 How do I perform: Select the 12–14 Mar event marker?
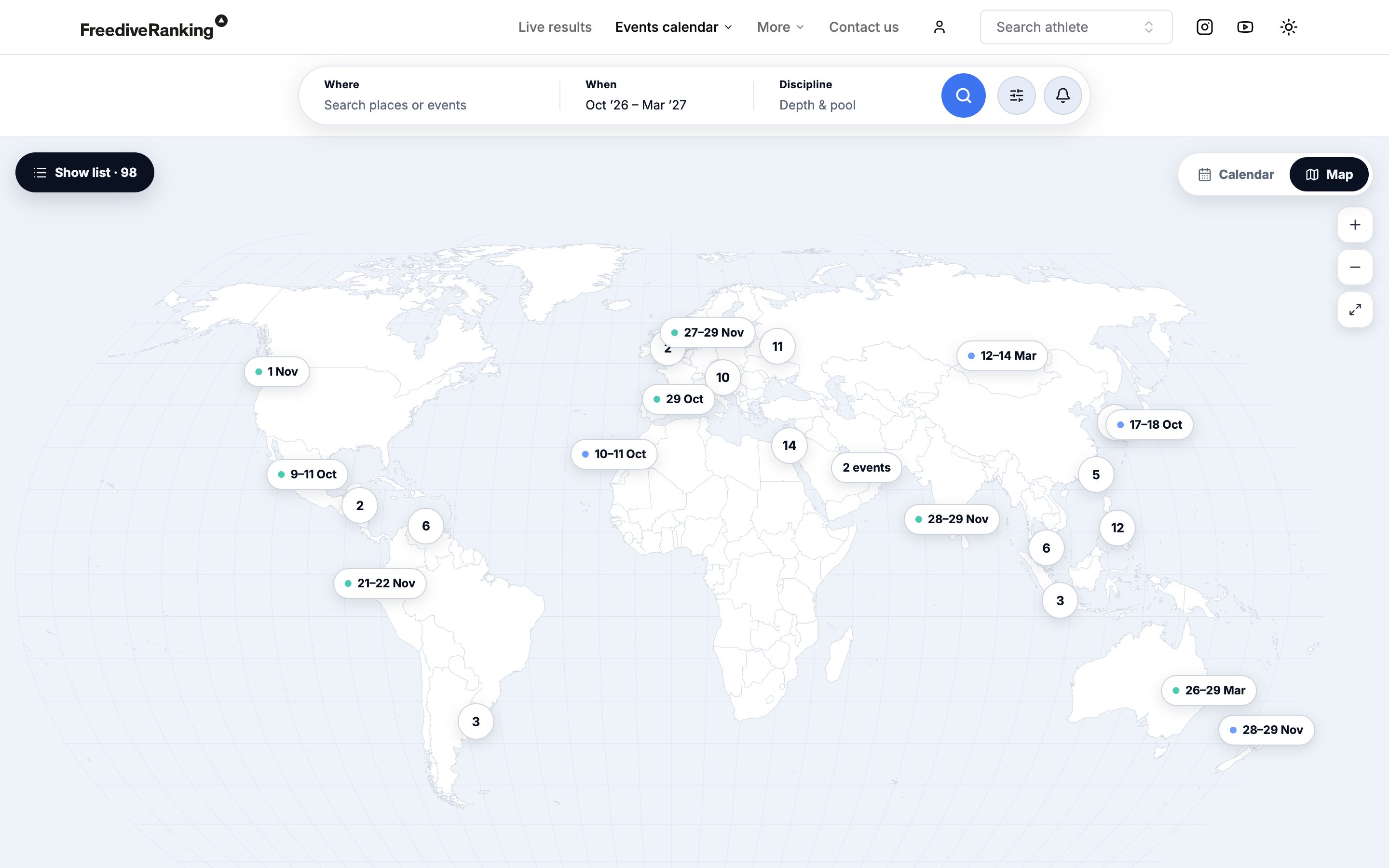(1002, 356)
